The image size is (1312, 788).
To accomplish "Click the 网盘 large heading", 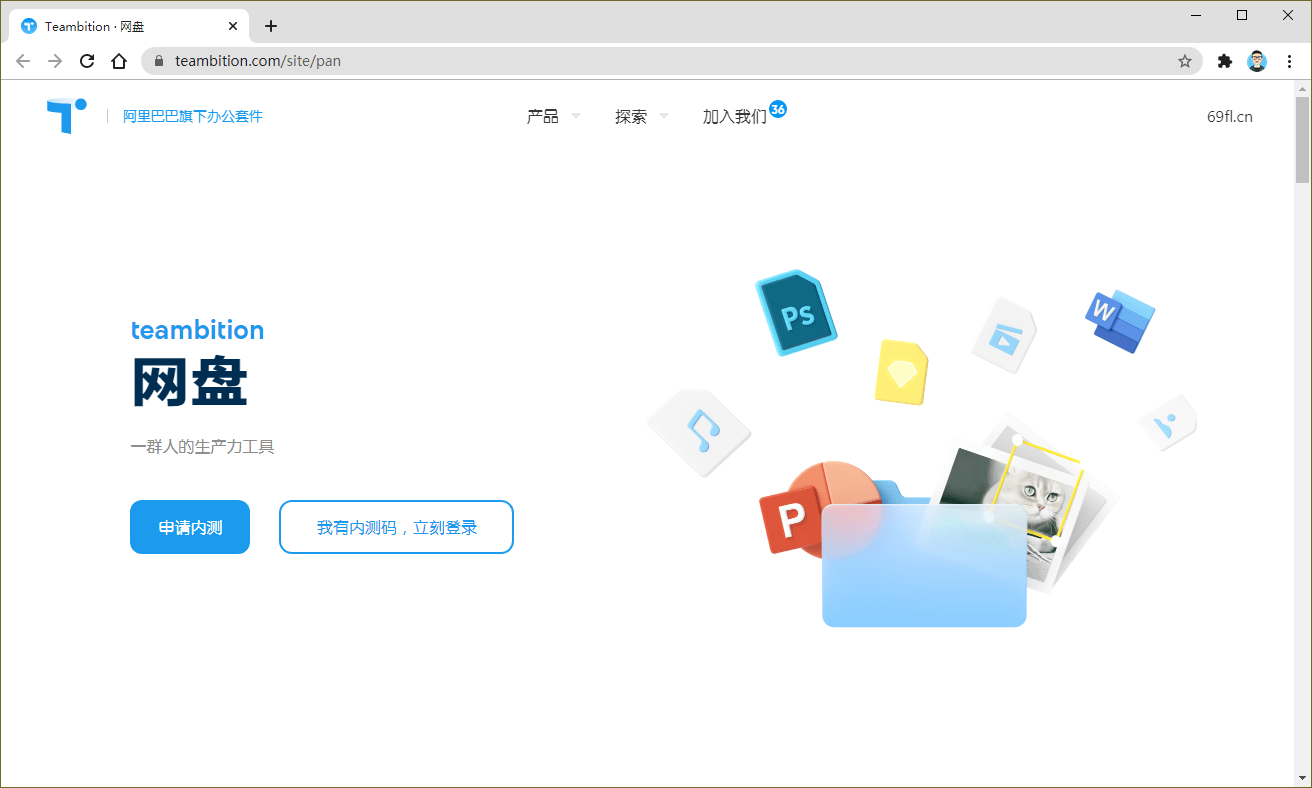I will [x=189, y=381].
